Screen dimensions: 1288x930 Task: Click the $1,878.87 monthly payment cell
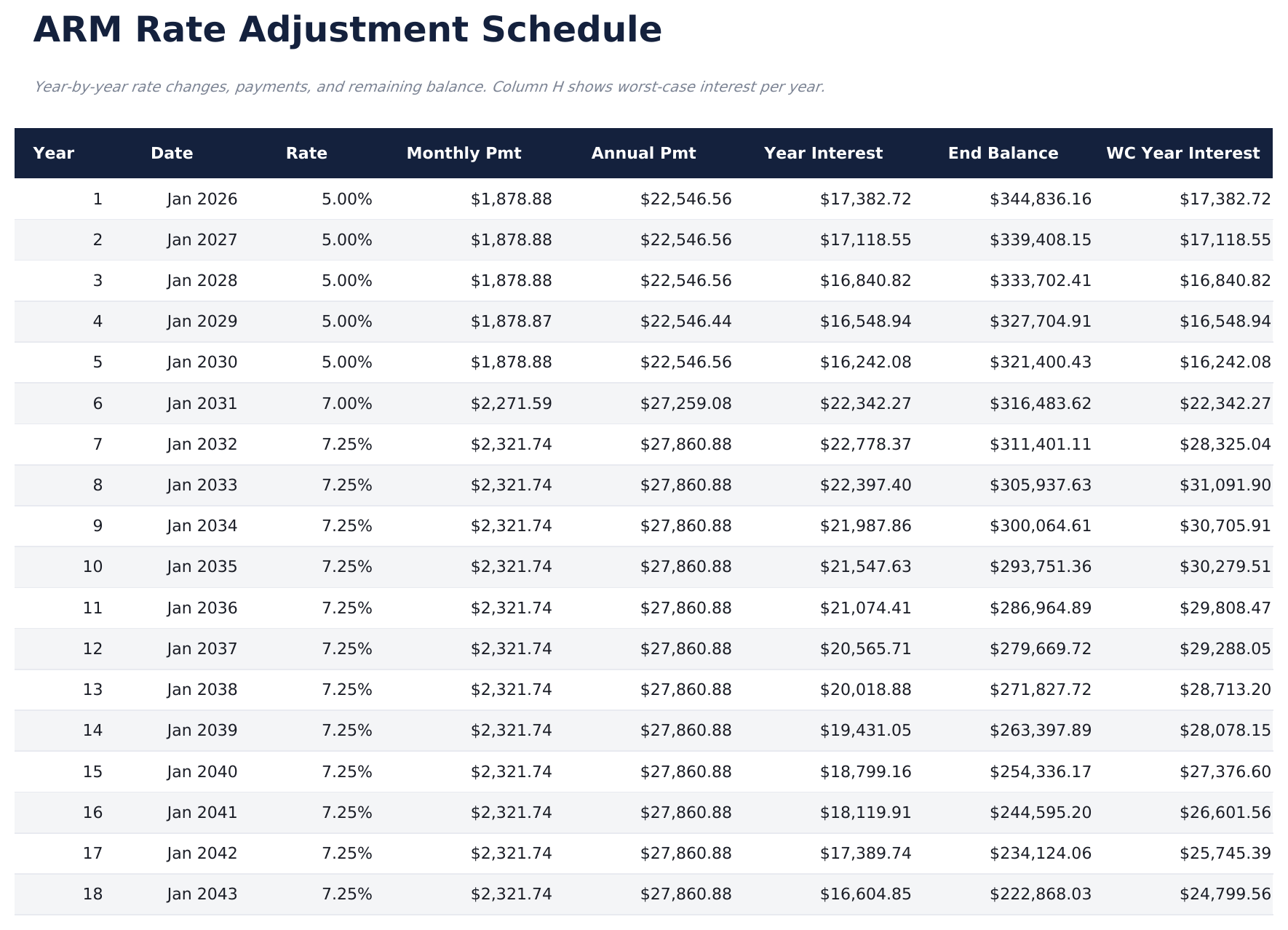(511, 322)
